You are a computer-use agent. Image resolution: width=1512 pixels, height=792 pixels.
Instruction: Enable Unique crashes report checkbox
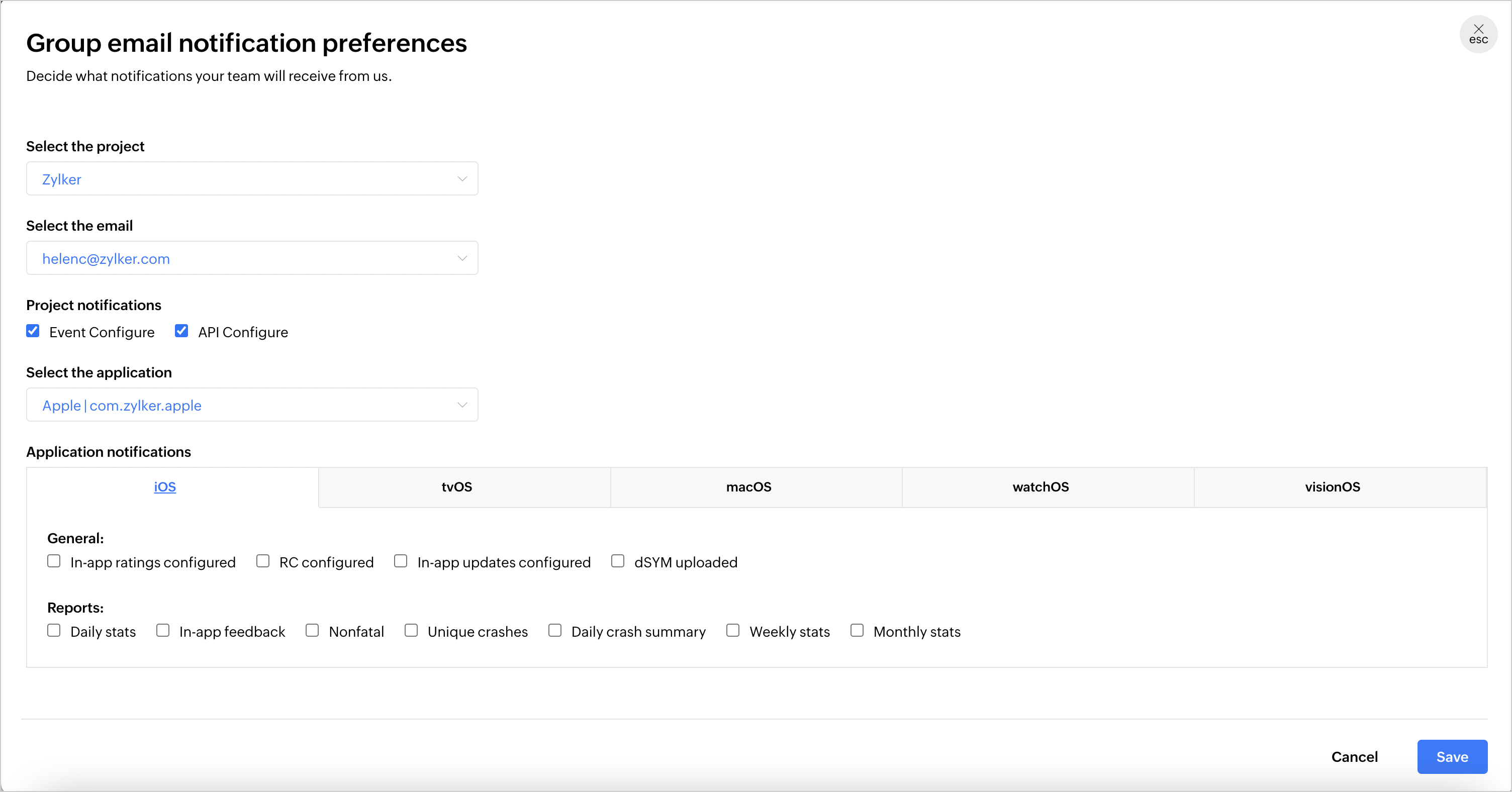pos(412,630)
